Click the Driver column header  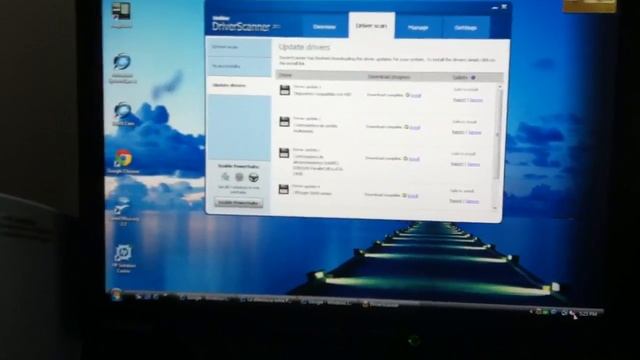coord(285,76)
